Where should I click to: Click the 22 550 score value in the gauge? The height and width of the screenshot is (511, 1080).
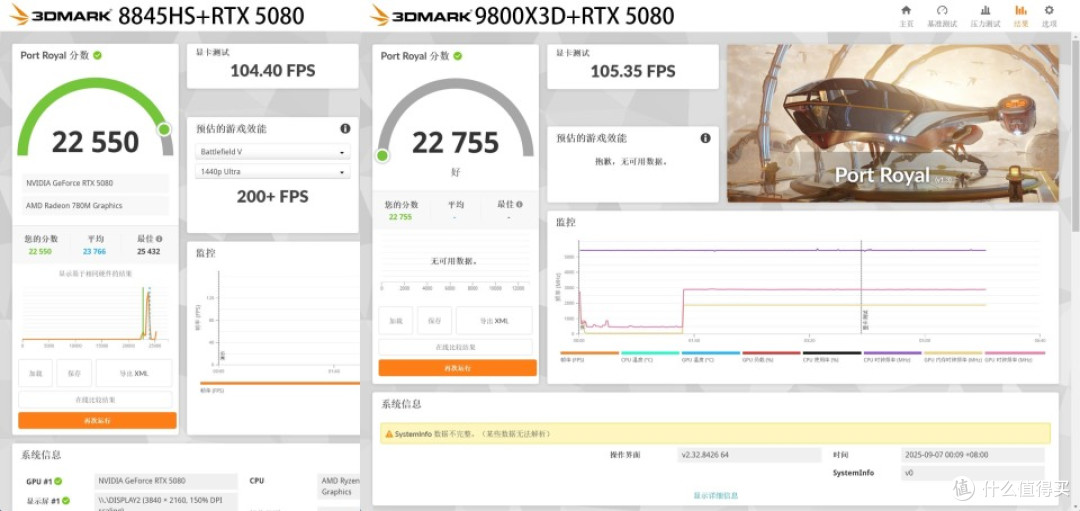96,143
